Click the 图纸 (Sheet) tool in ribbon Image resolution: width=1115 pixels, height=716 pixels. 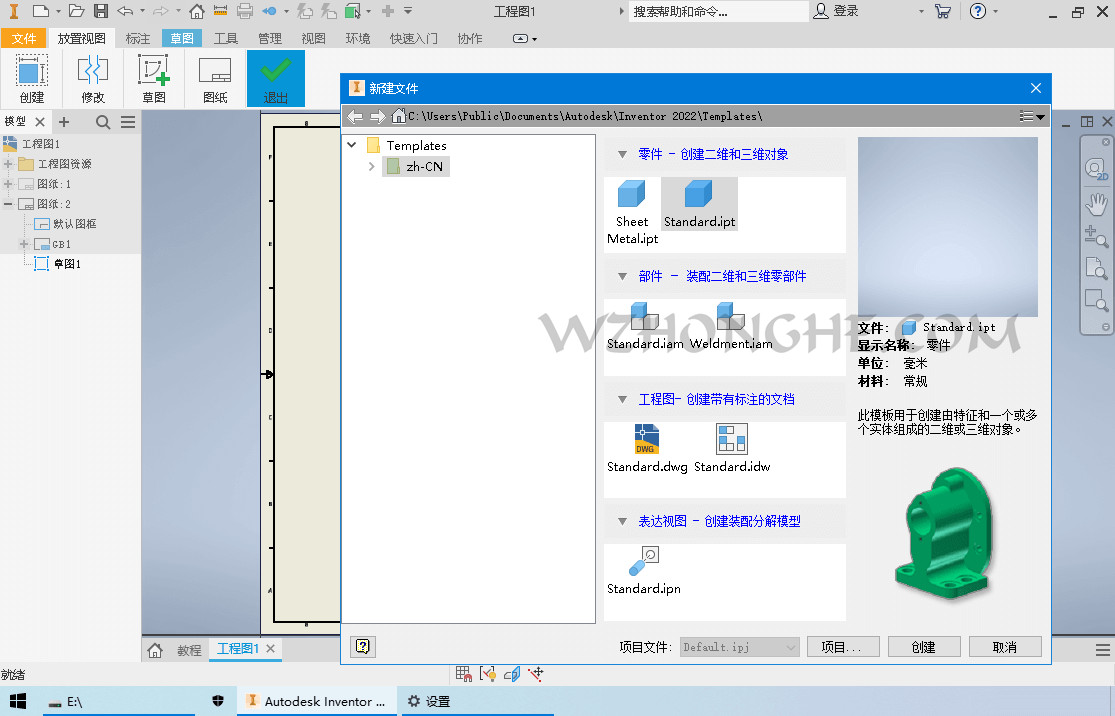click(x=214, y=75)
